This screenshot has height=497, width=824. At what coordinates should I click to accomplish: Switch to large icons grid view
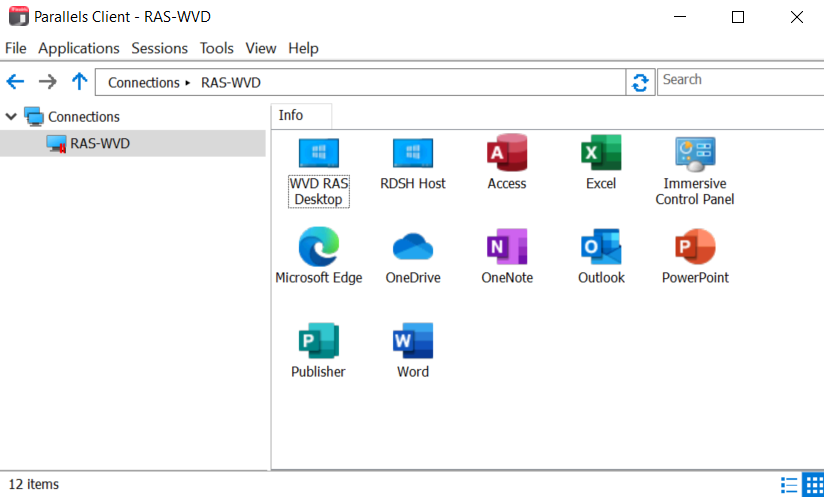pyautogui.click(x=814, y=484)
